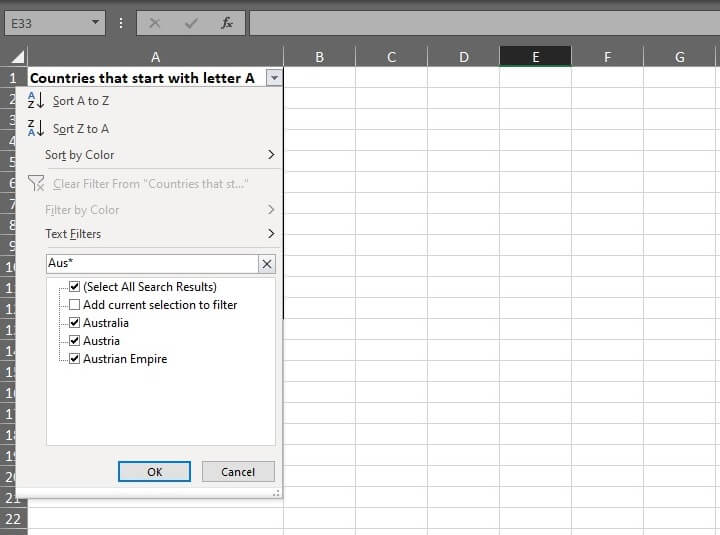
Task: Click the Sort Z to A icon
Action: (36, 128)
